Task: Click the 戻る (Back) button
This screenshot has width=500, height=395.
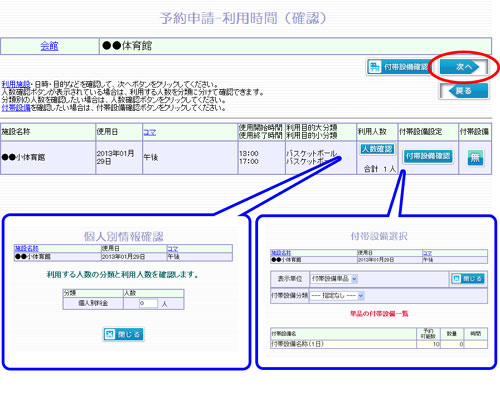Action: [464, 91]
